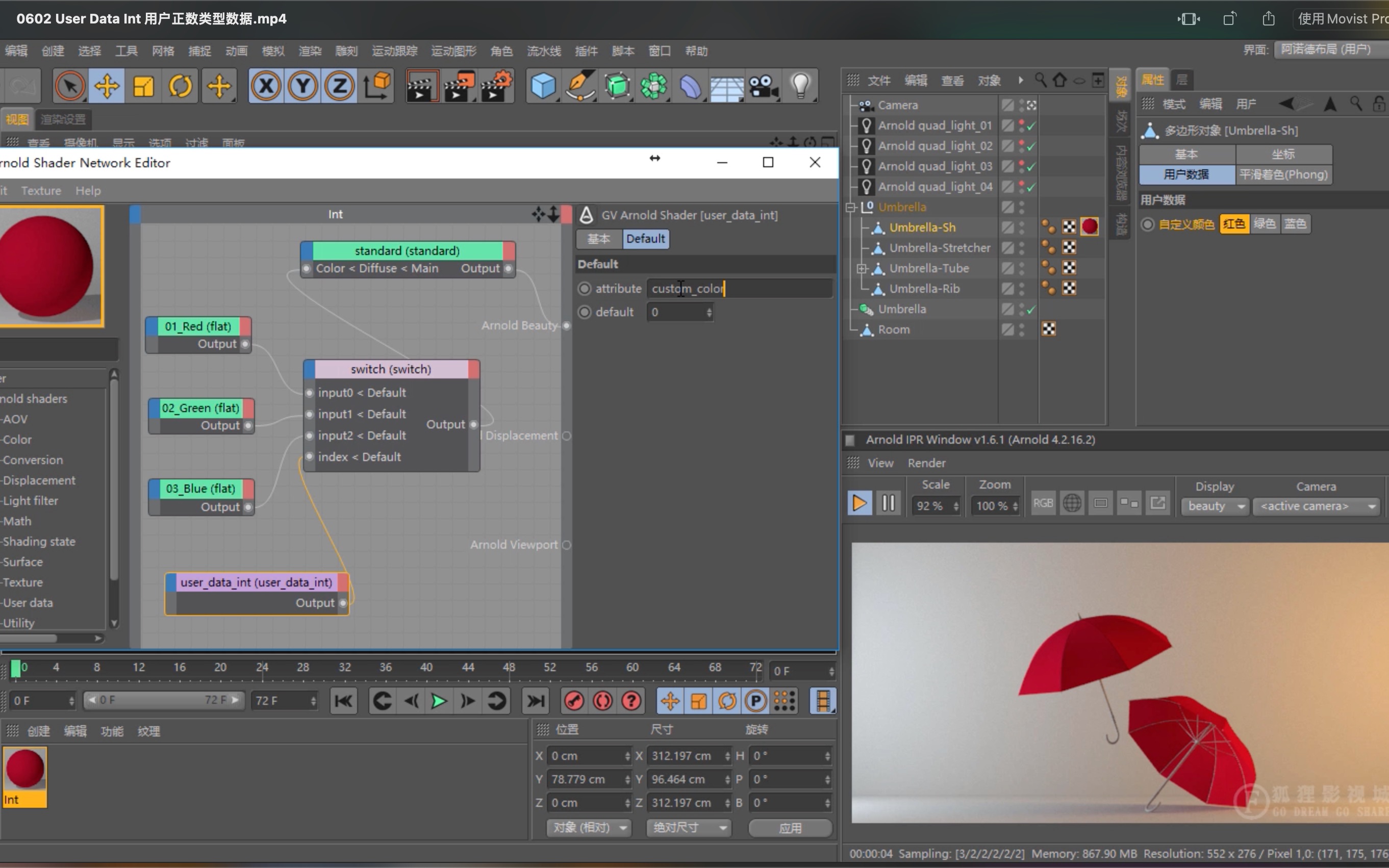Image resolution: width=1389 pixels, height=868 pixels.
Task: Start the Arnold IPR render play button
Action: click(859, 503)
